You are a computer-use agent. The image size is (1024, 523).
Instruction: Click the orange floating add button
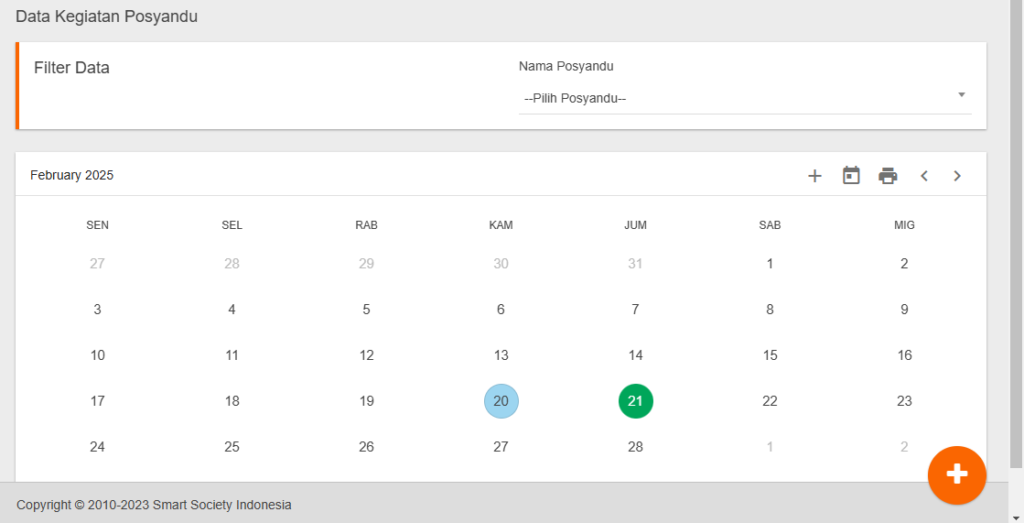[x=957, y=475]
